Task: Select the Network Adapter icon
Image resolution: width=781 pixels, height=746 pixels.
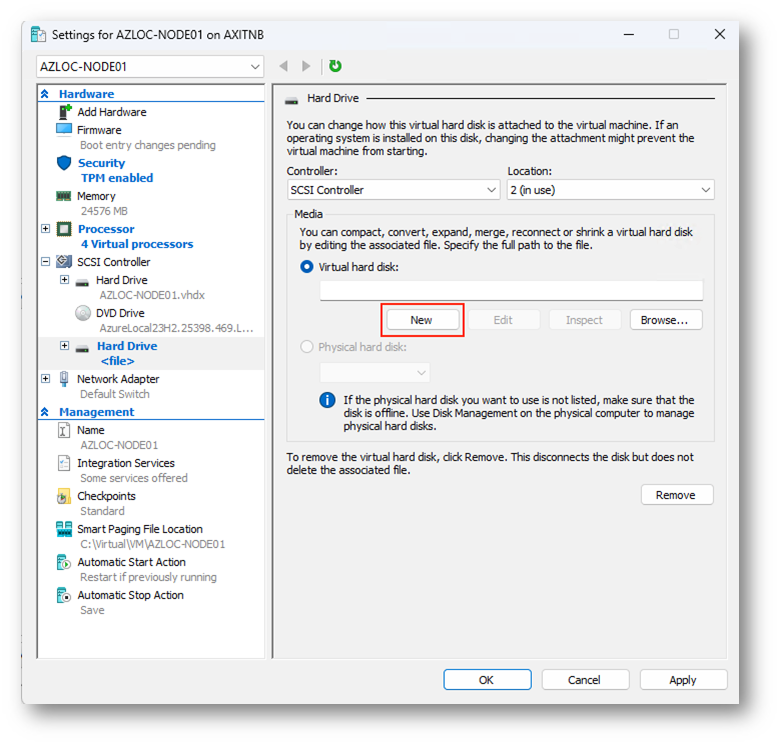Action: point(64,379)
